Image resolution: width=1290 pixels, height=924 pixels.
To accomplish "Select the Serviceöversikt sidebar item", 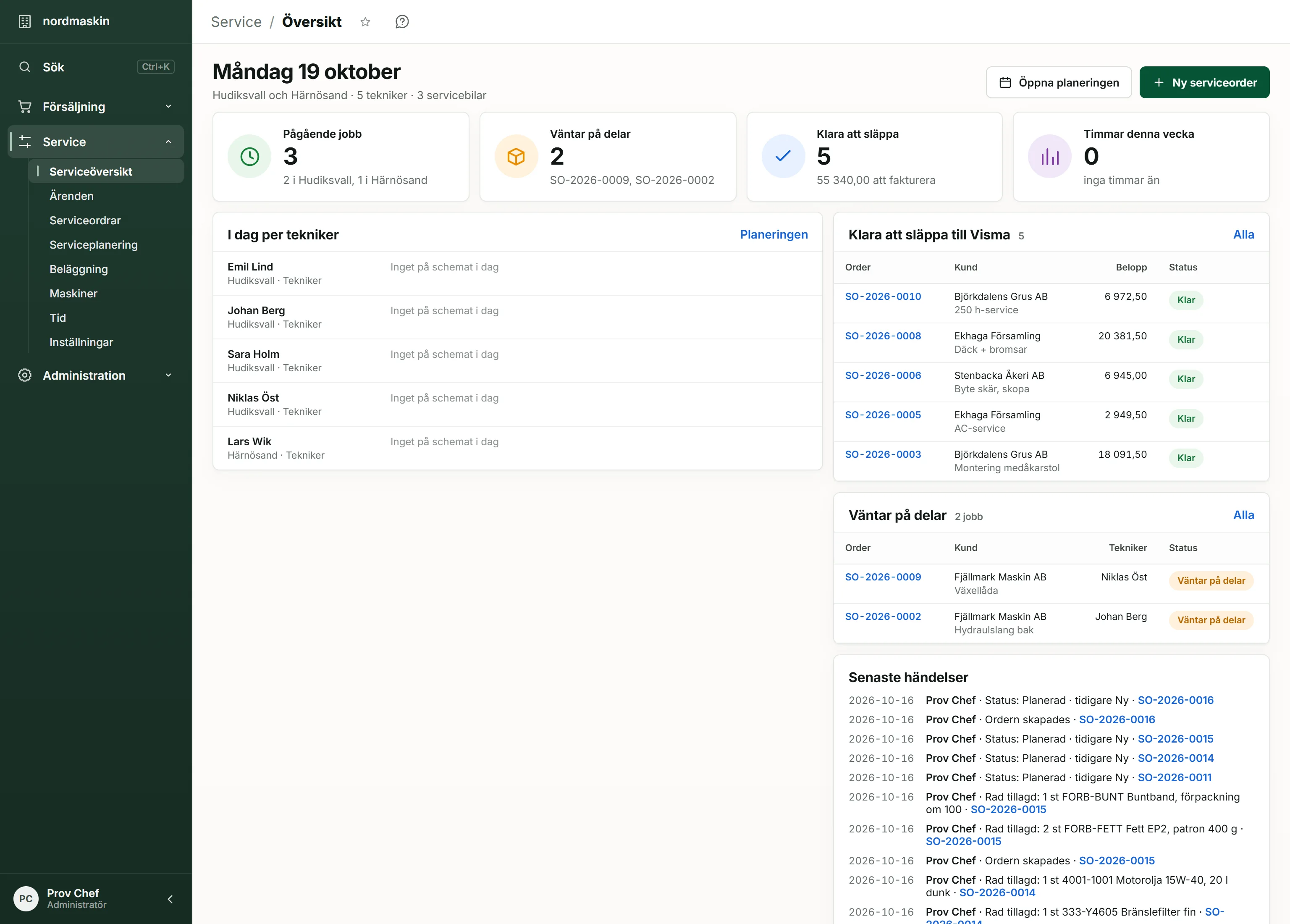I will tap(106, 171).
